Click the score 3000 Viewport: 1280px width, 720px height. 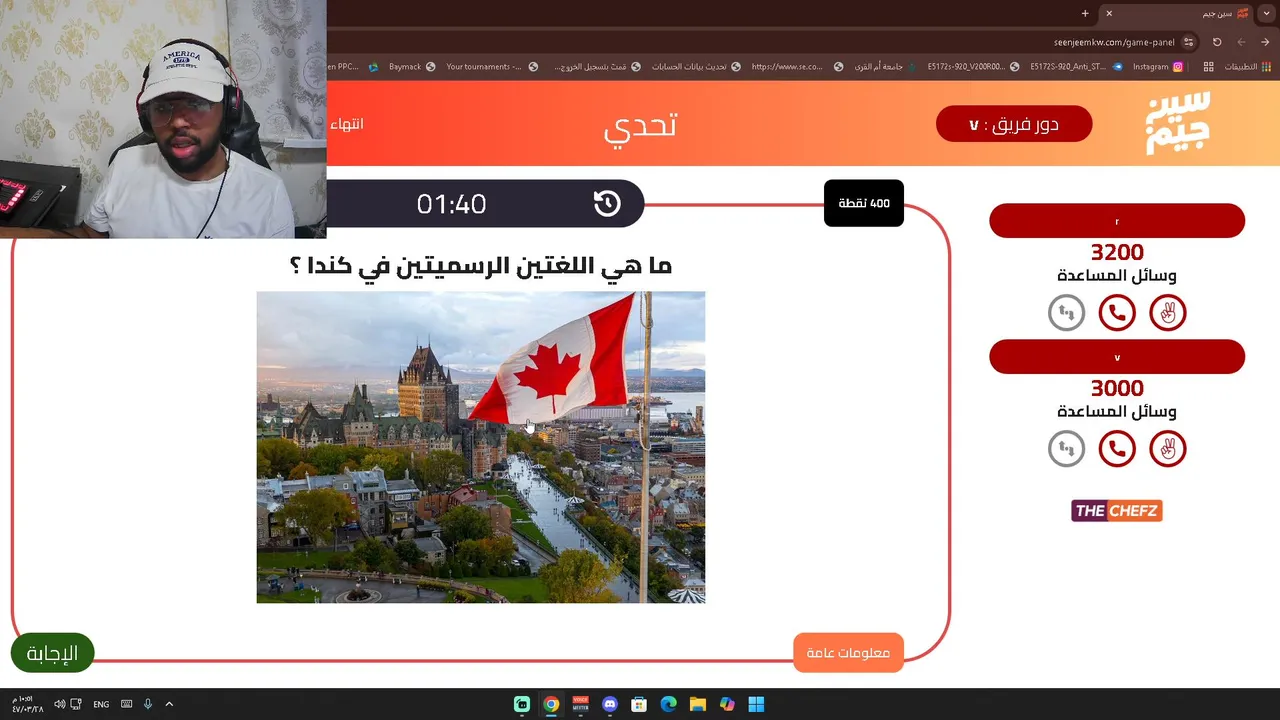point(1117,388)
